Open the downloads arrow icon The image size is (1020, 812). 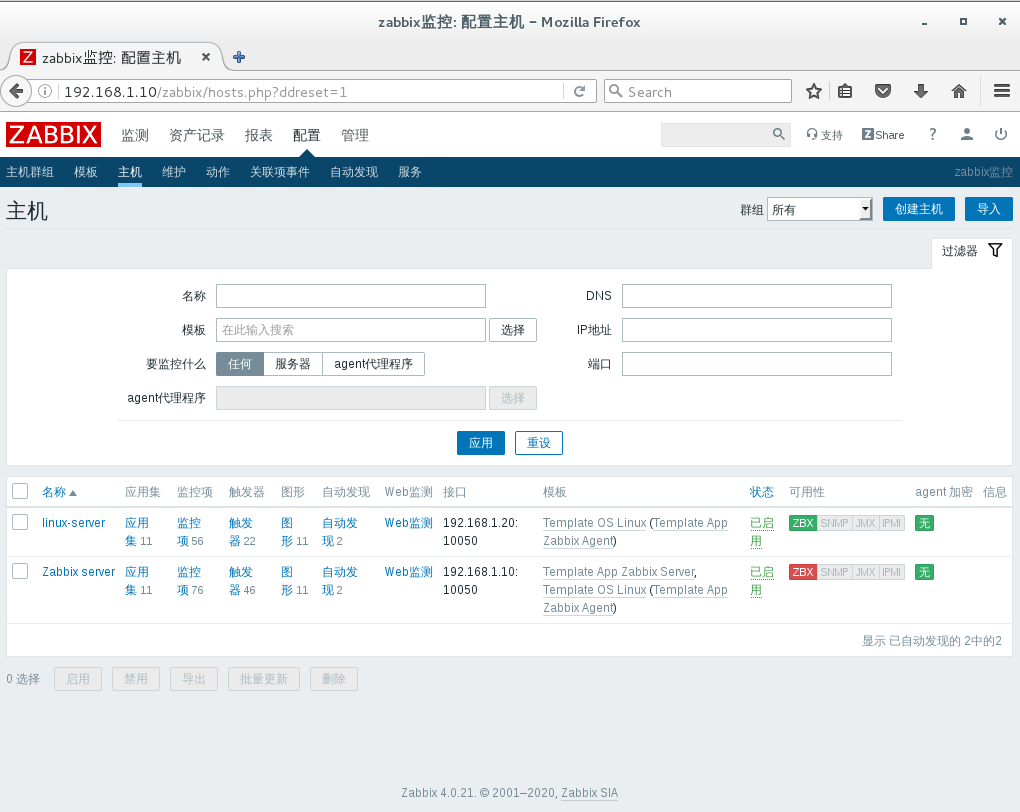click(x=920, y=91)
